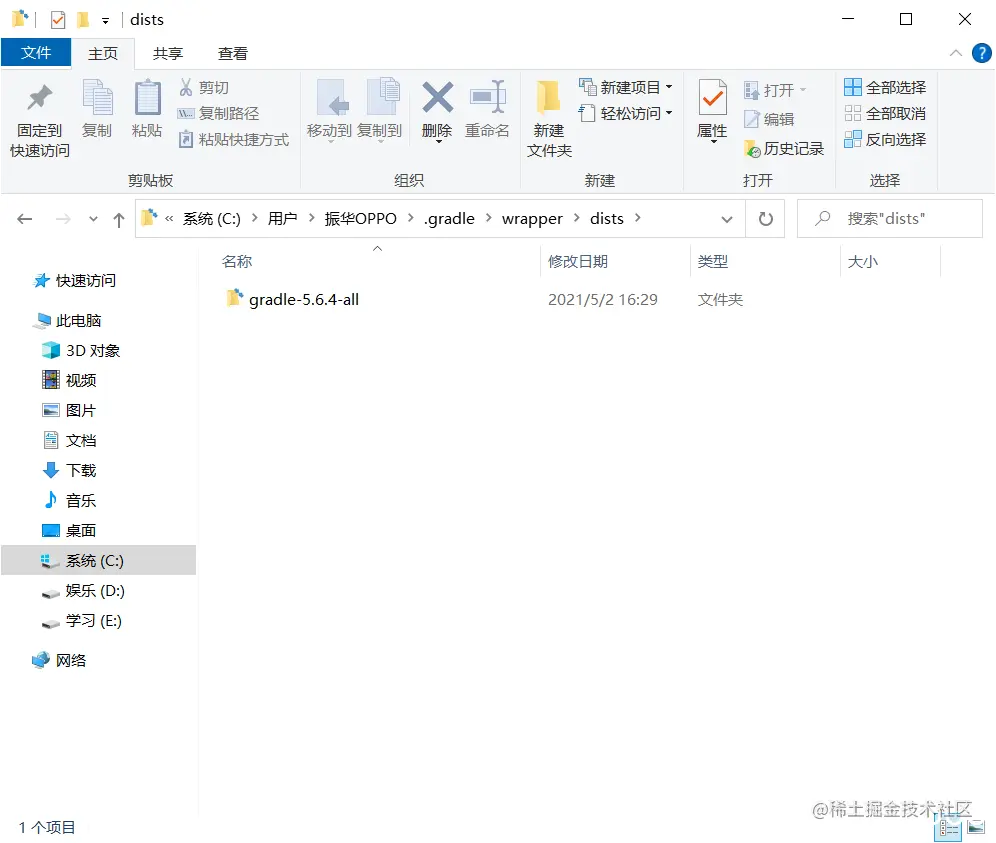
Task: Pin current folder to Quick Access
Action: [38, 113]
